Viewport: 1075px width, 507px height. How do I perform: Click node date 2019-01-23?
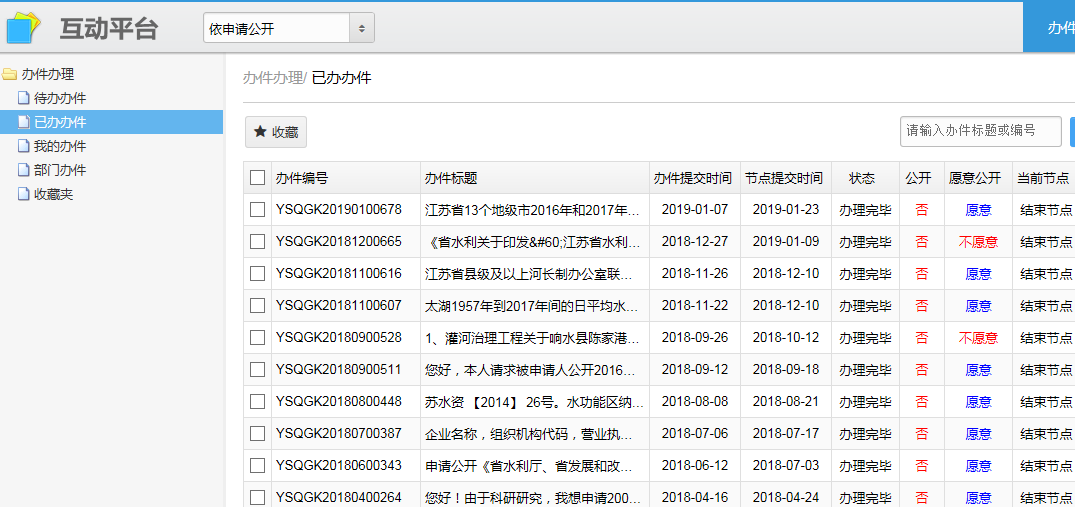pyautogui.click(x=786, y=210)
